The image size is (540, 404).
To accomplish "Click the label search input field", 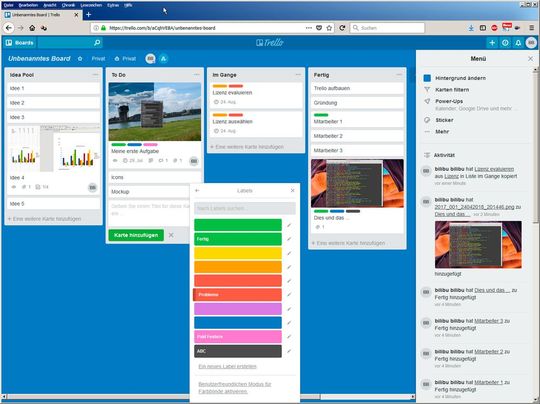I will (x=245, y=208).
